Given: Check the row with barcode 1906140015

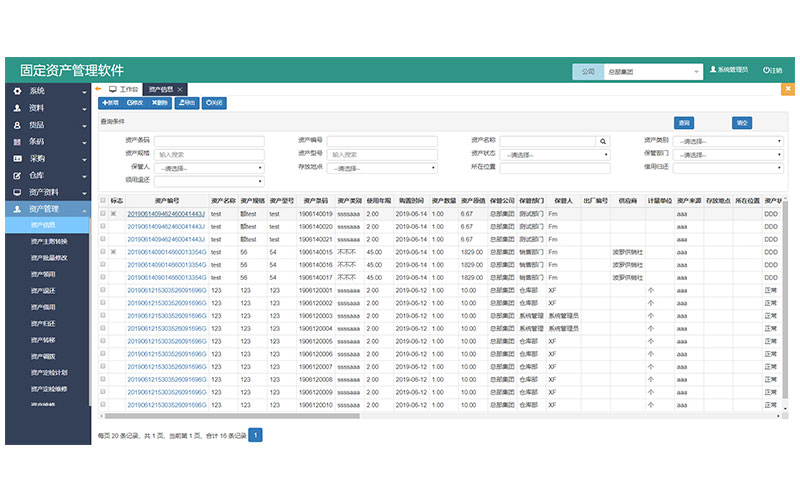Looking at the screenshot, I should pos(103,252).
